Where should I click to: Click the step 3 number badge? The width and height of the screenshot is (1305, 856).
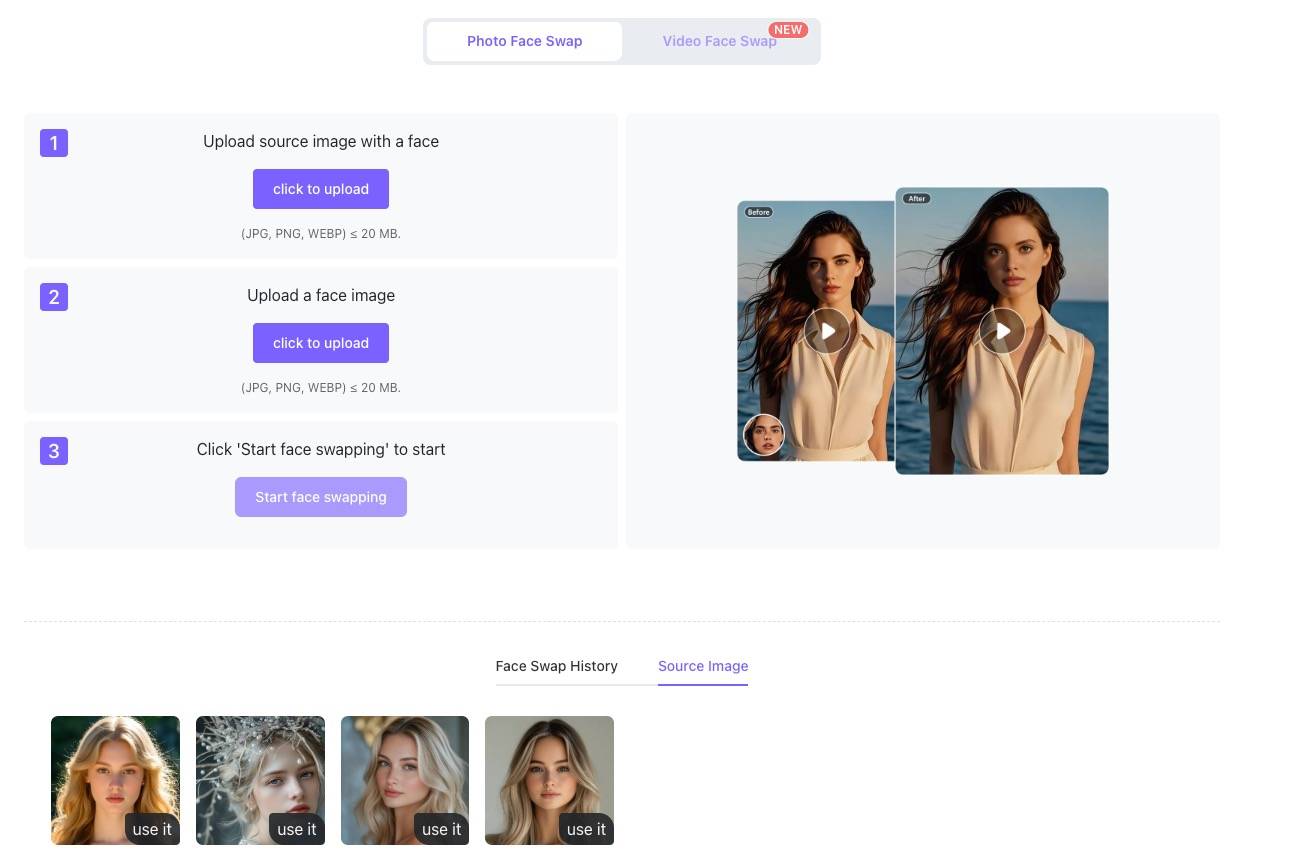[54, 451]
